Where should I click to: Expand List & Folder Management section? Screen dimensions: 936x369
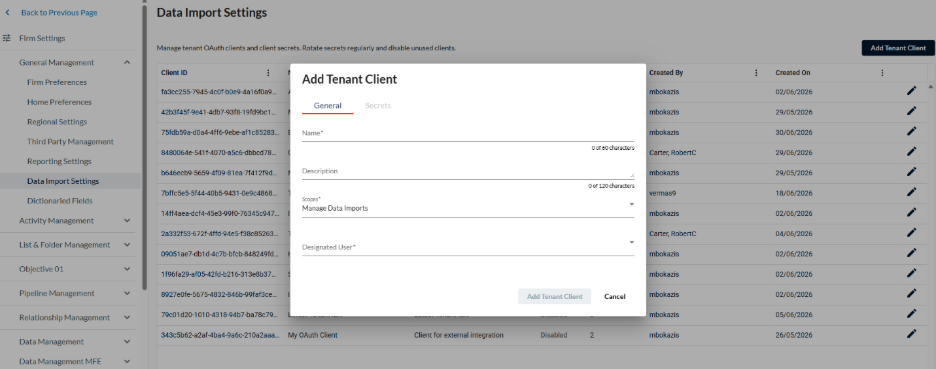tap(127, 244)
